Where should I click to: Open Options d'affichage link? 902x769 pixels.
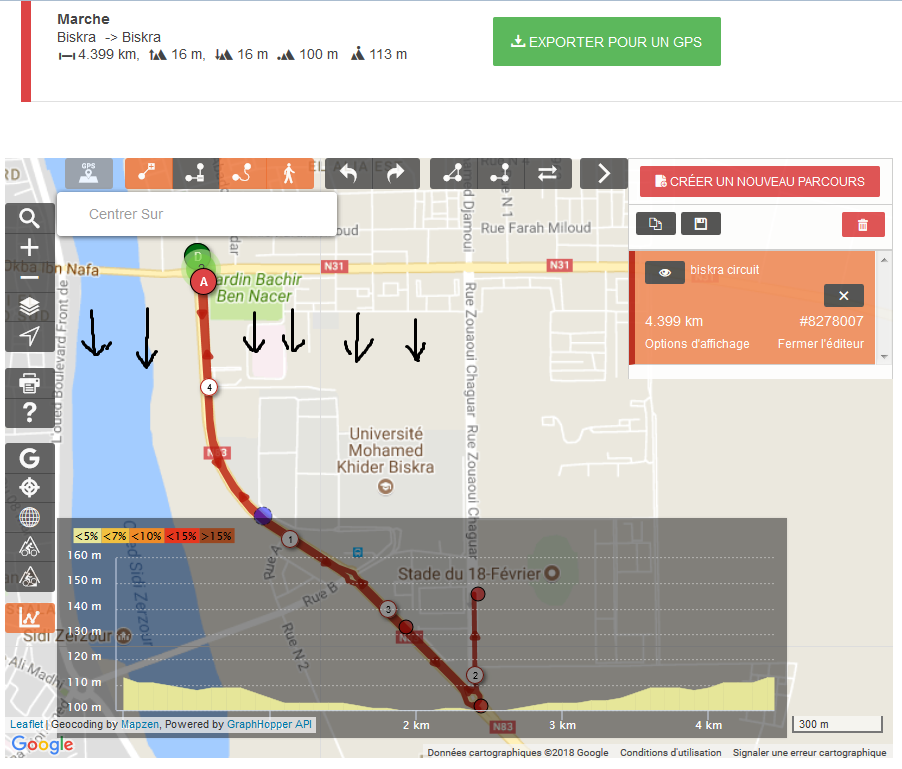point(697,344)
